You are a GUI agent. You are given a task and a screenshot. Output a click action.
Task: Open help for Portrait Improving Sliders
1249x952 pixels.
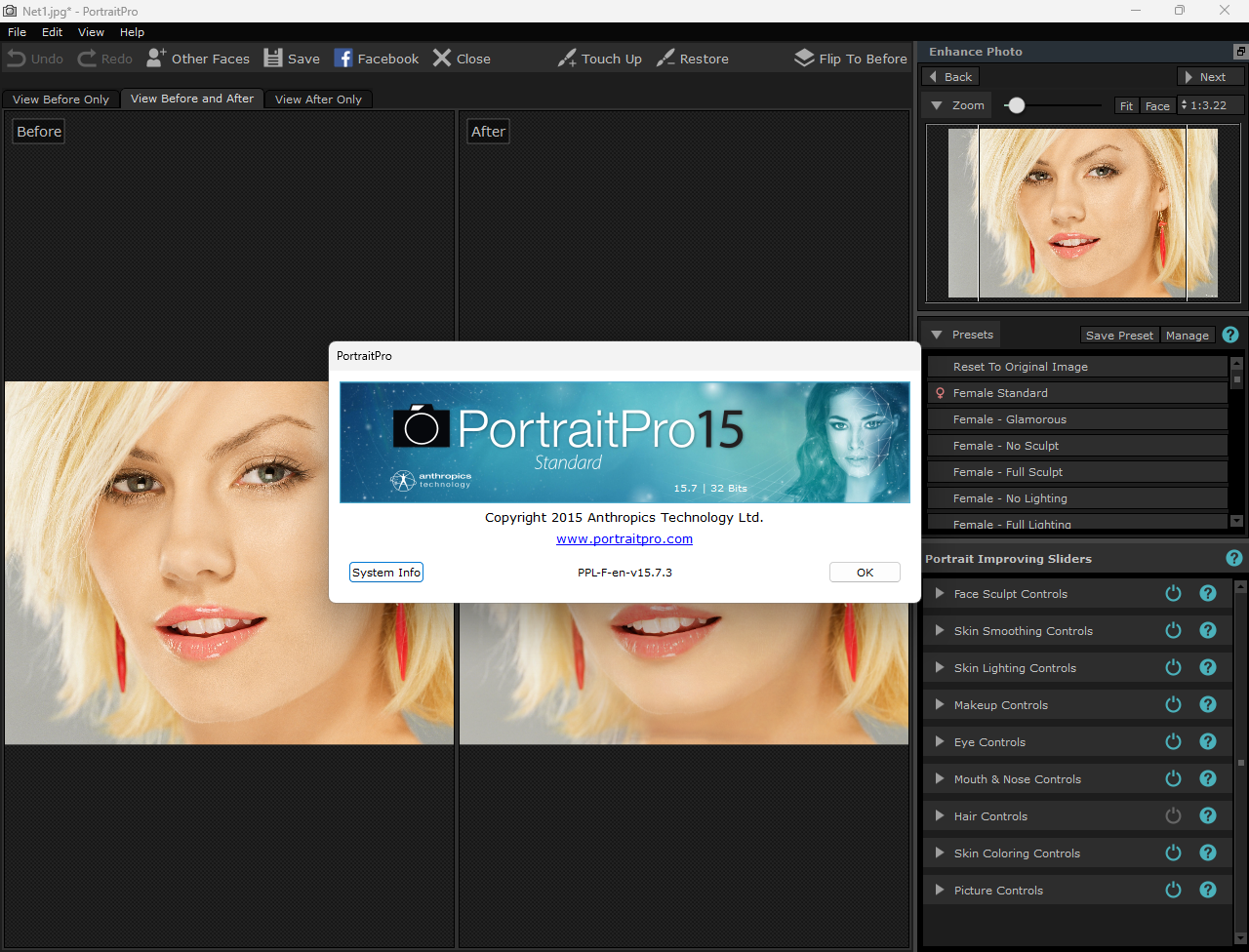click(1234, 559)
